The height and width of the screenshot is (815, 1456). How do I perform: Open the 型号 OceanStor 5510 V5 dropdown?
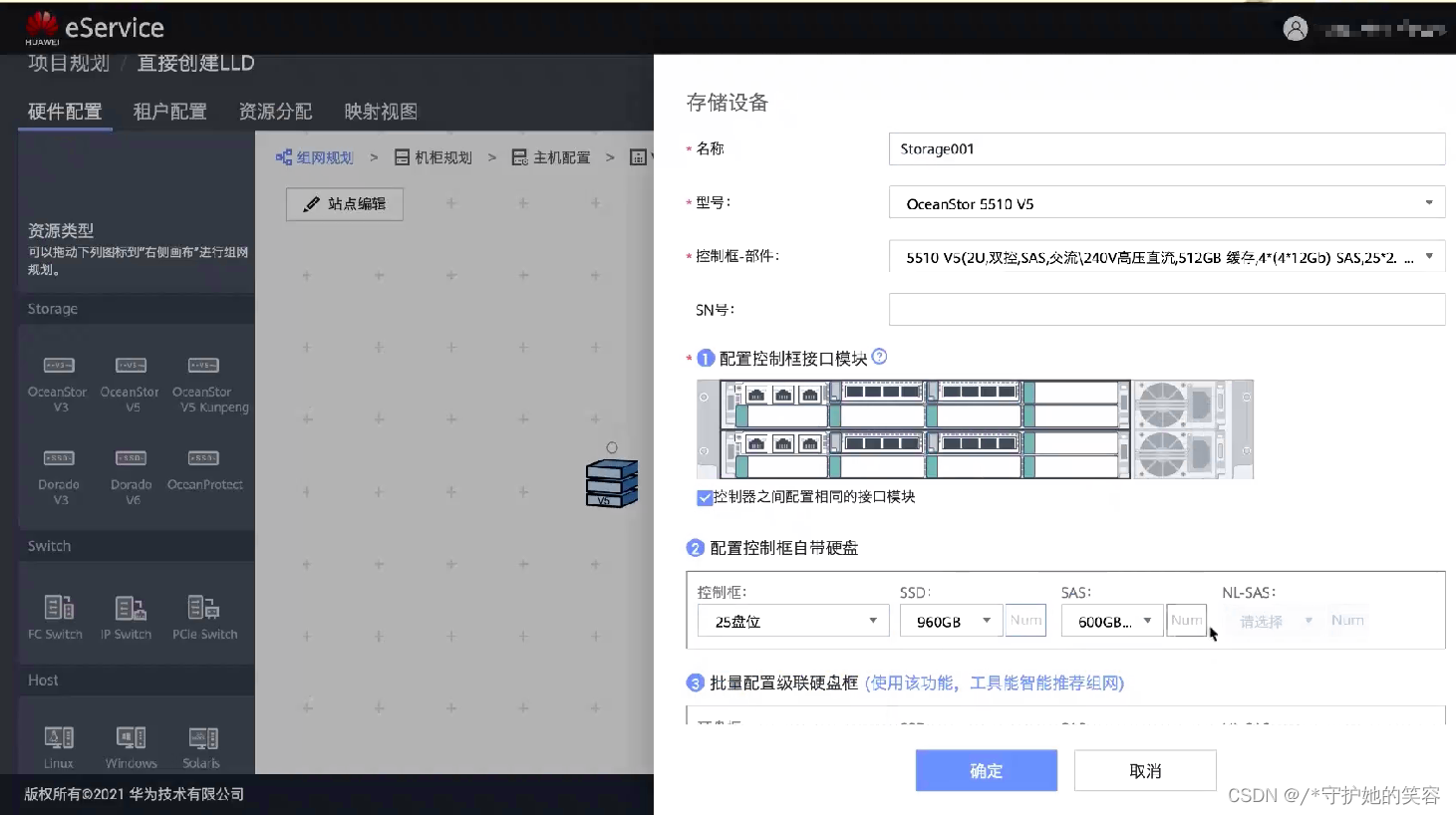[x=1167, y=203]
